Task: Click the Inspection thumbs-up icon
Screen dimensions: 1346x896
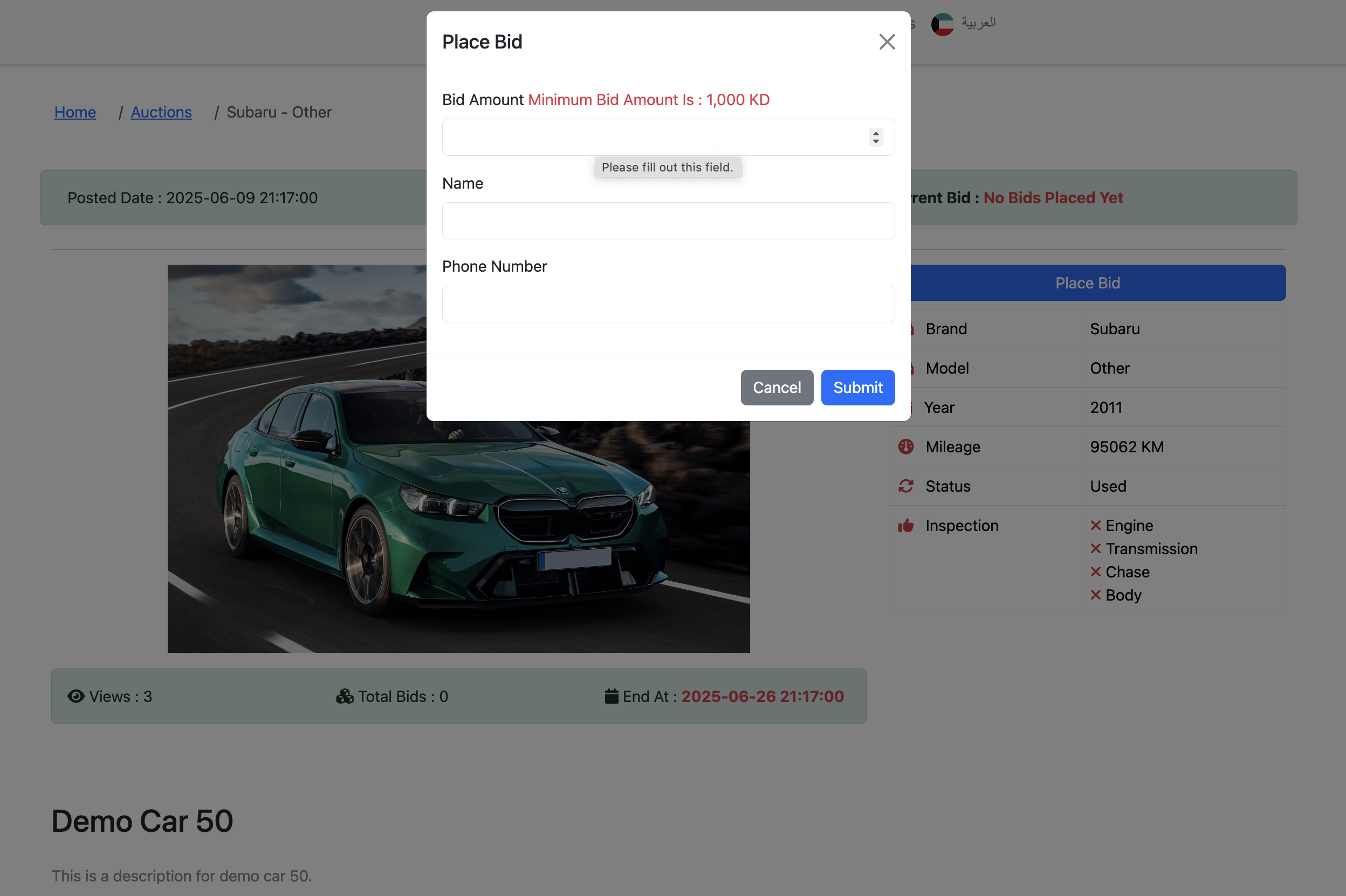Action: coord(906,525)
